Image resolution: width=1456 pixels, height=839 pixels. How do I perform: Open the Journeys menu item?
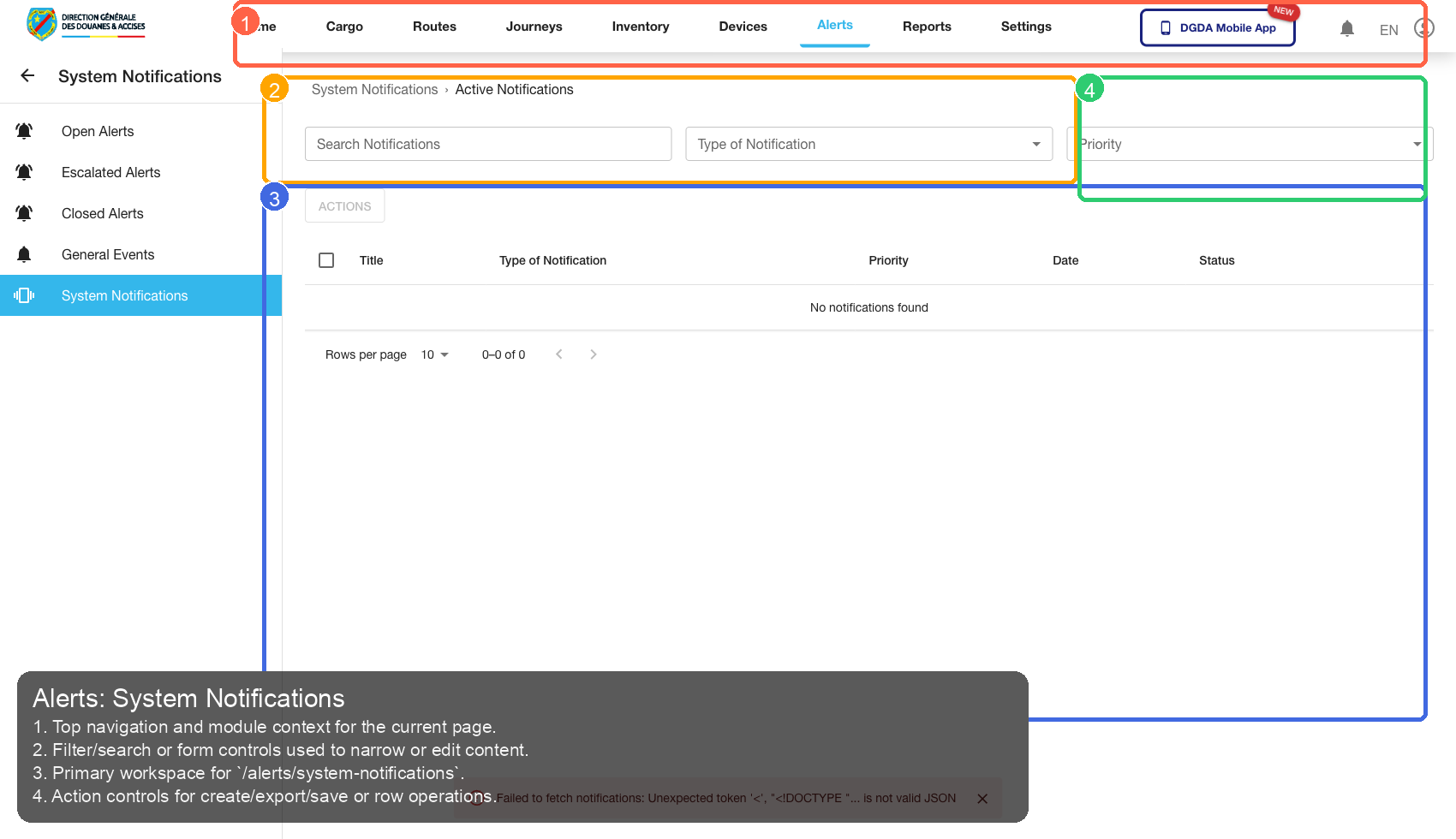[x=534, y=27]
